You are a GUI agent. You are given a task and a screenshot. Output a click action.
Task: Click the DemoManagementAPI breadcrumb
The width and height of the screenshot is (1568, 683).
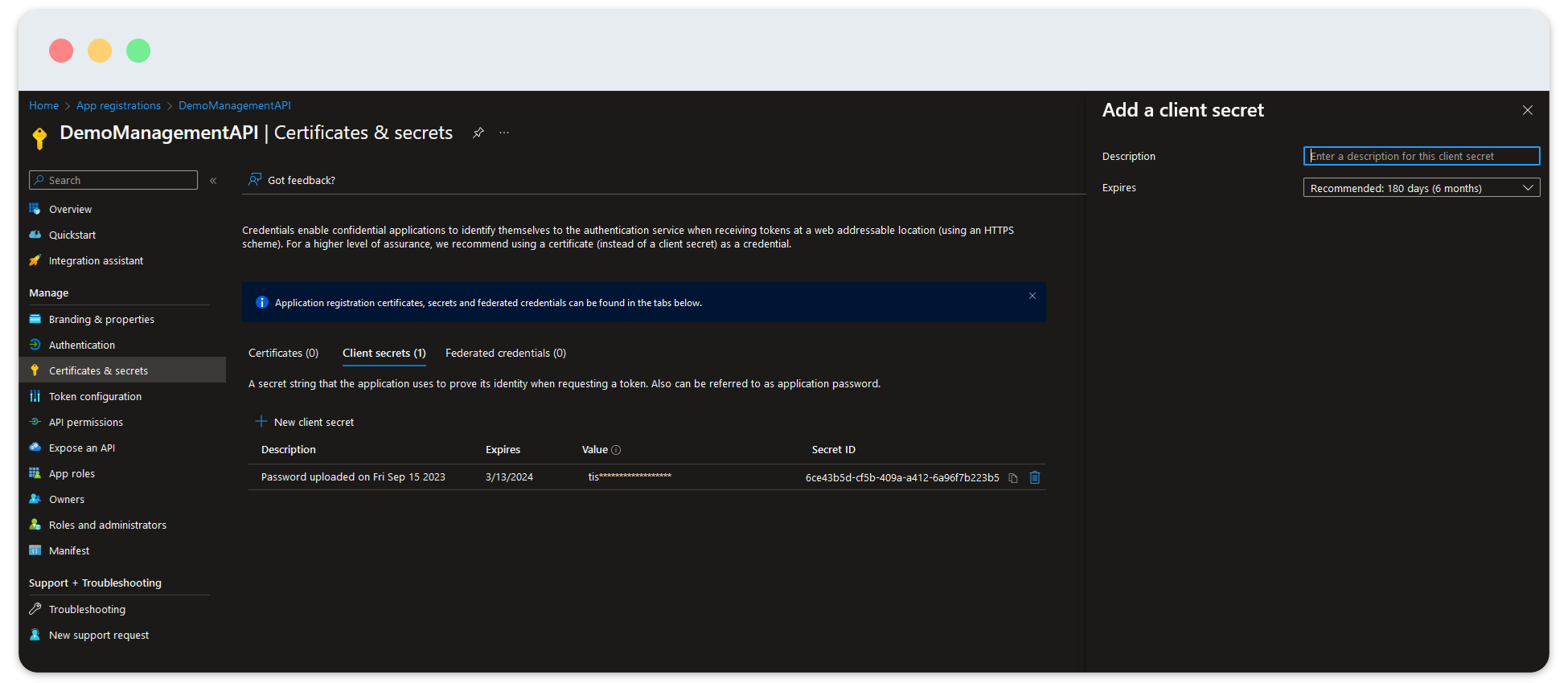pyautogui.click(x=235, y=105)
